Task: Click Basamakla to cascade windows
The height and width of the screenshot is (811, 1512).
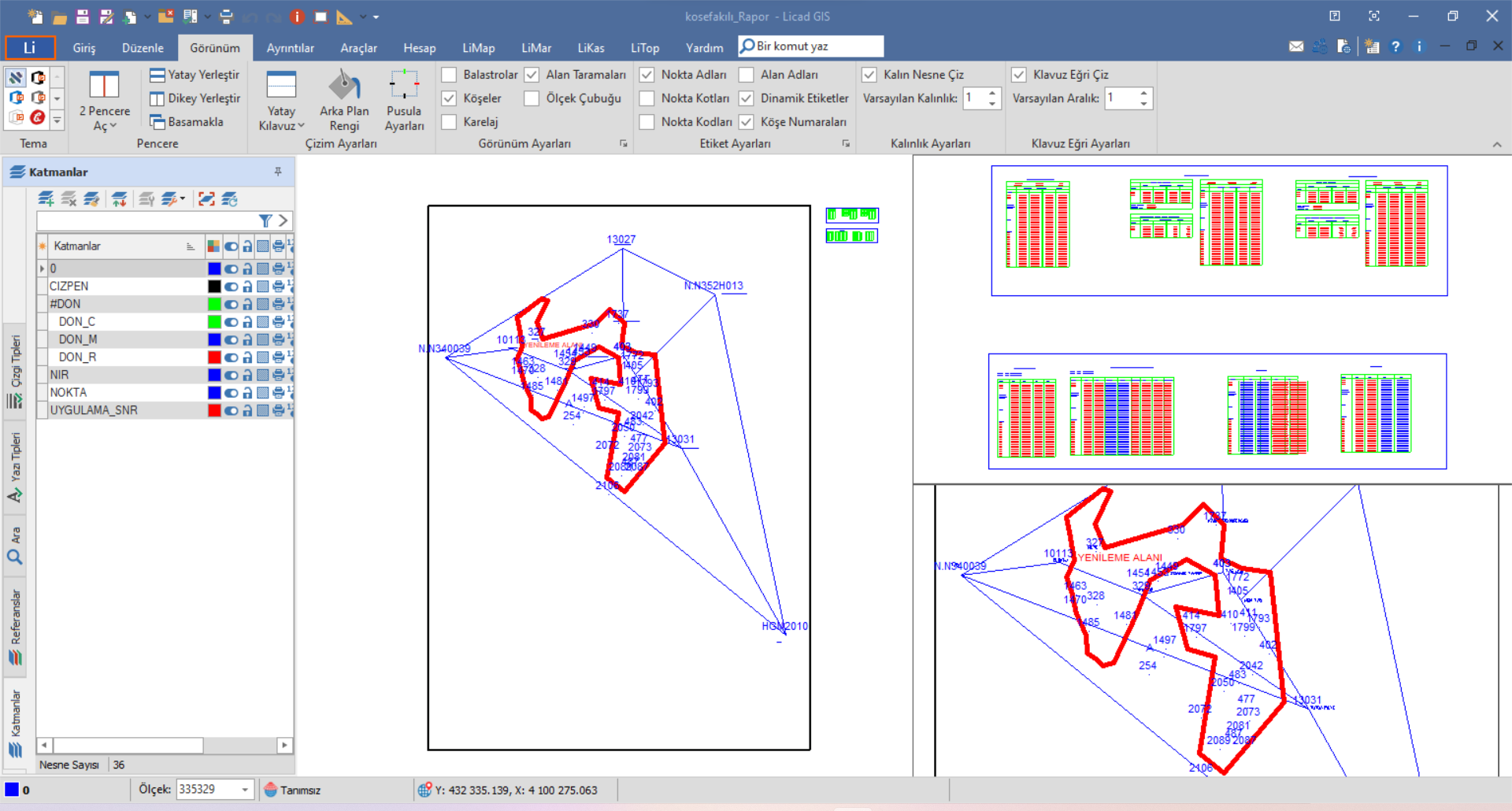Action: [187, 122]
